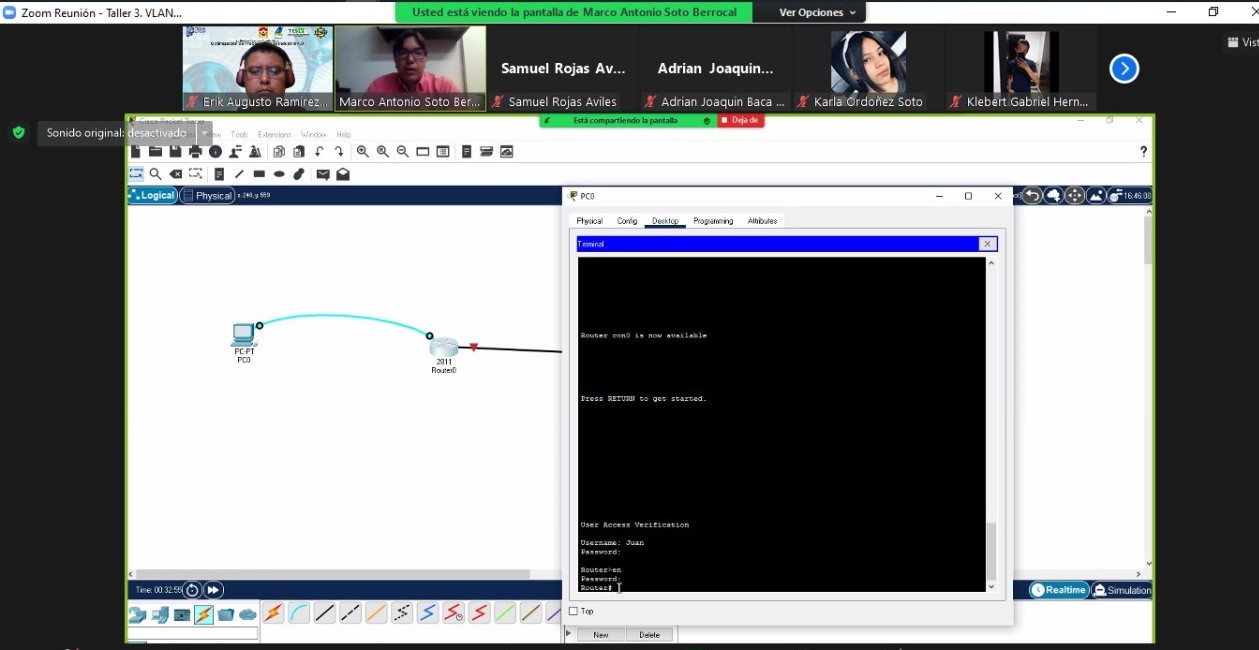Click the Copy icon in Packet Tracer toolbar

point(279,152)
